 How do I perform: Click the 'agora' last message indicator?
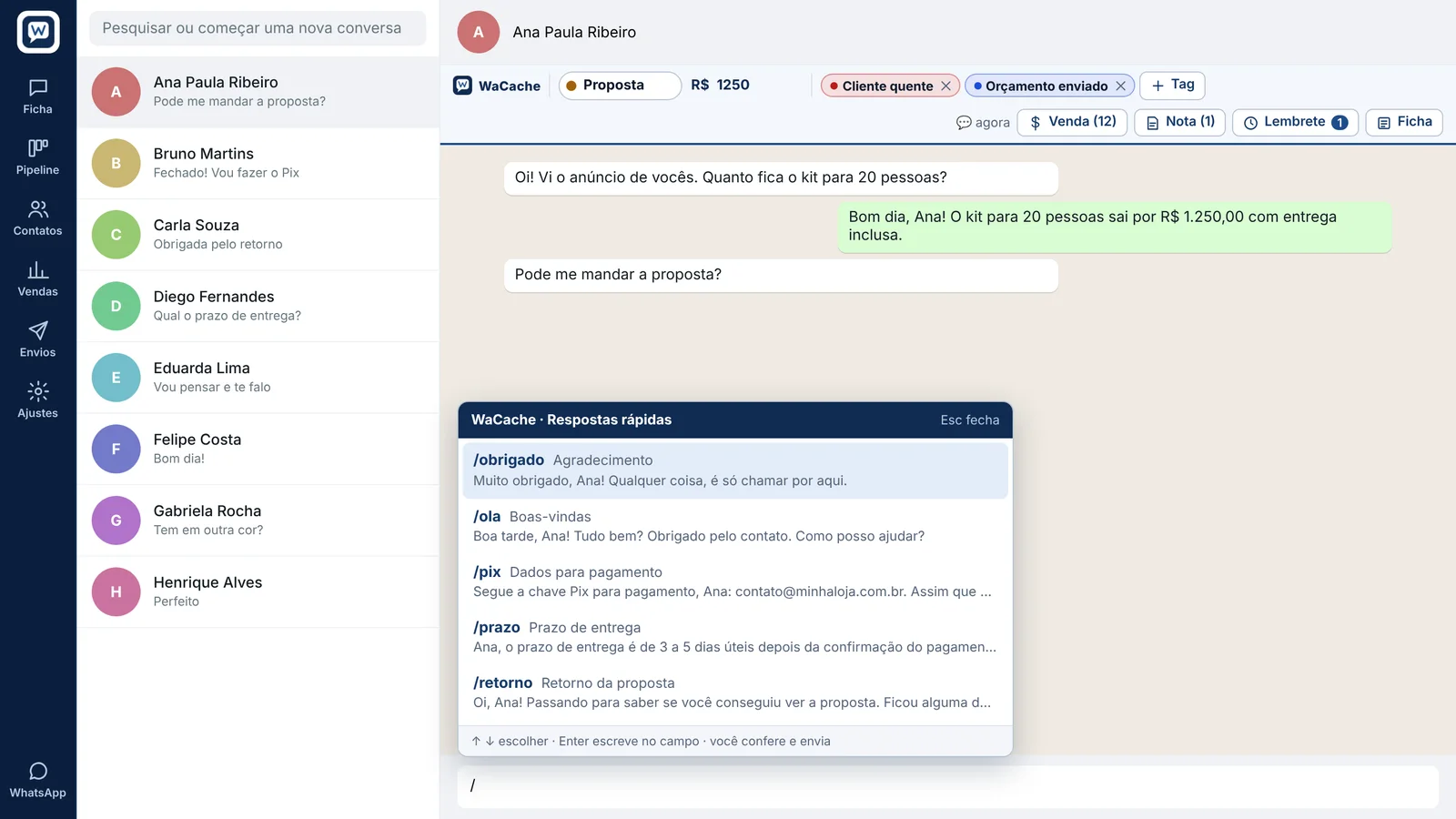983,122
